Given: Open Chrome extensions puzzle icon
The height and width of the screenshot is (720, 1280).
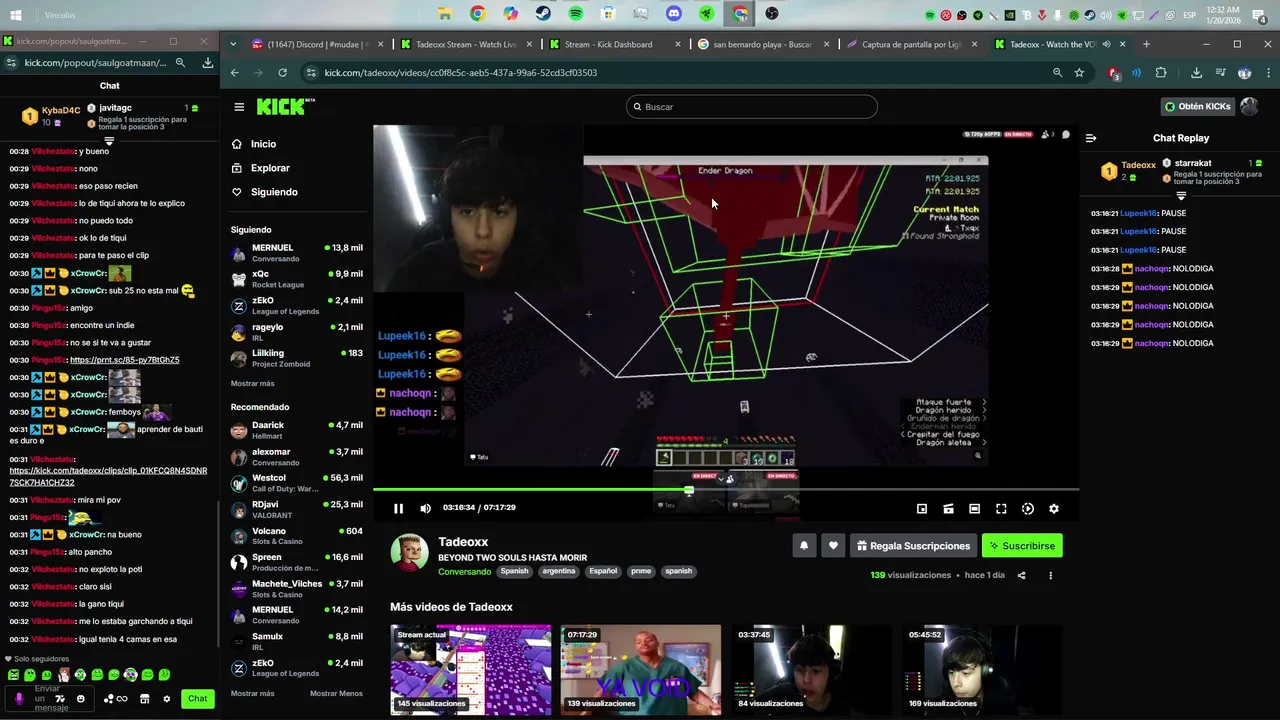Looking at the screenshot, I should pyautogui.click(x=1161, y=73).
